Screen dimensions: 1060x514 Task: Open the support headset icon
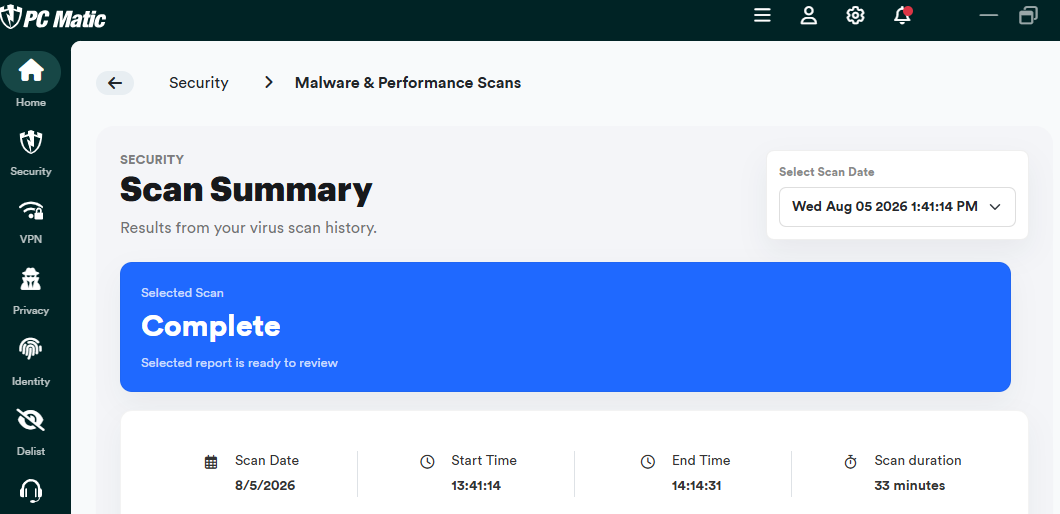tap(31, 490)
